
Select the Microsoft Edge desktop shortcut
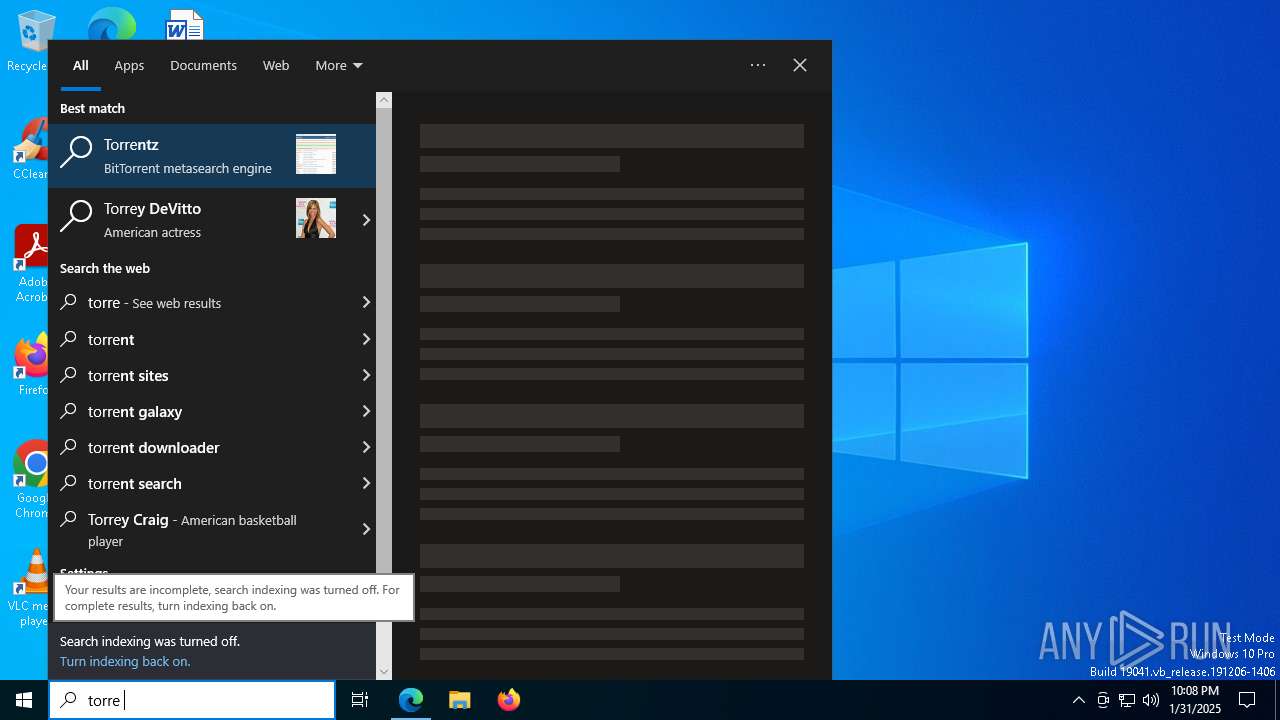pos(111,24)
